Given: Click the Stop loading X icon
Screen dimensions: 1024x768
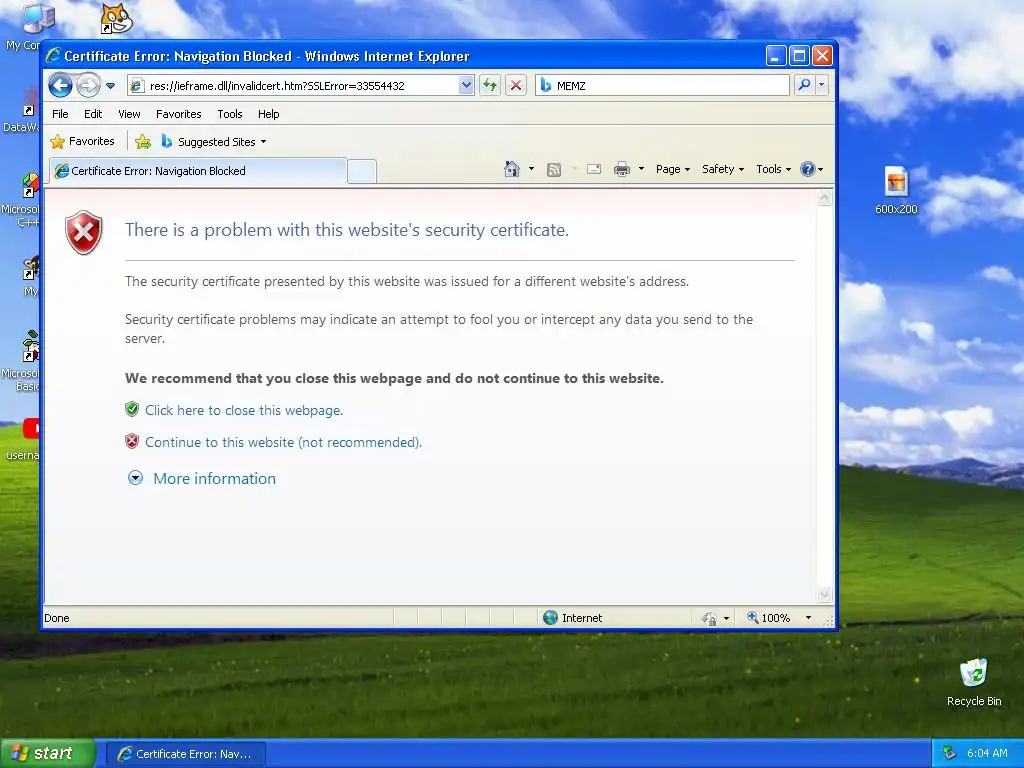Looking at the screenshot, I should [516, 86].
